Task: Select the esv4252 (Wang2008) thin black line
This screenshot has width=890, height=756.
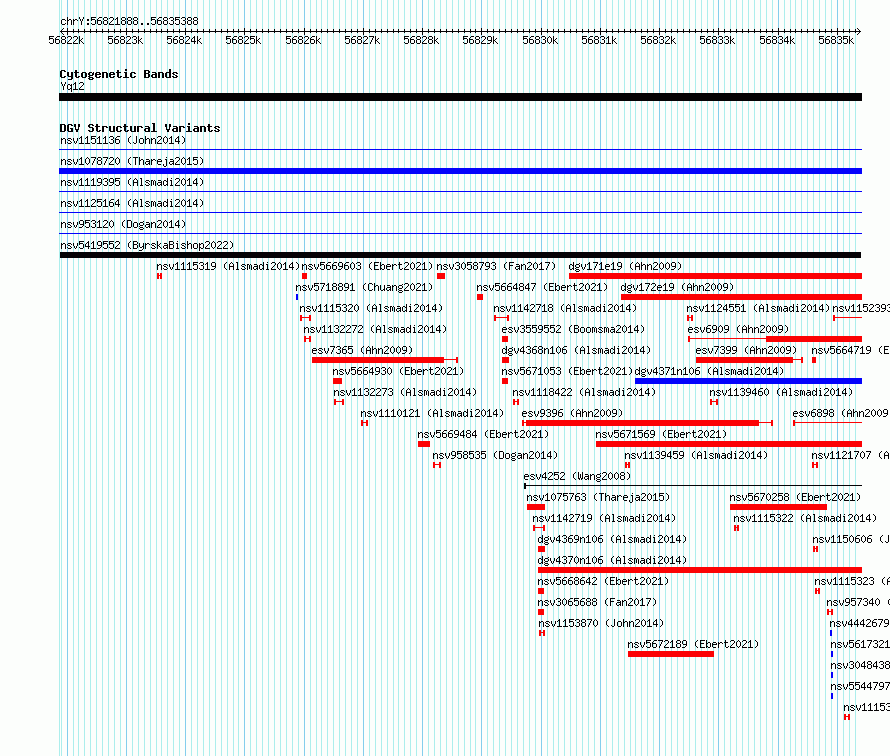Action: [693, 486]
